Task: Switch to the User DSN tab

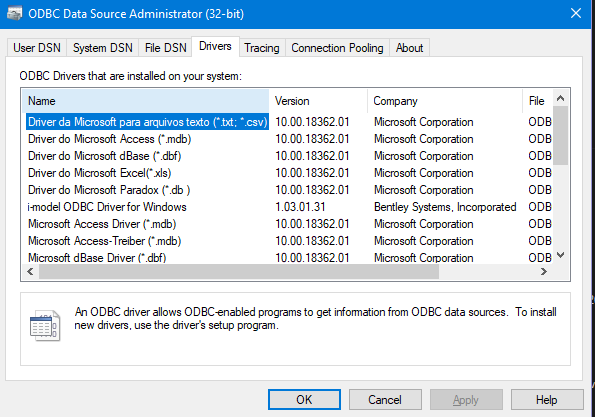Action: tap(37, 48)
